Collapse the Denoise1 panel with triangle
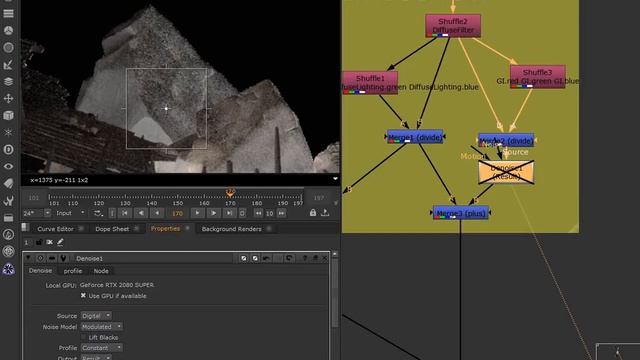The height and width of the screenshot is (360, 640). click(x=28, y=258)
